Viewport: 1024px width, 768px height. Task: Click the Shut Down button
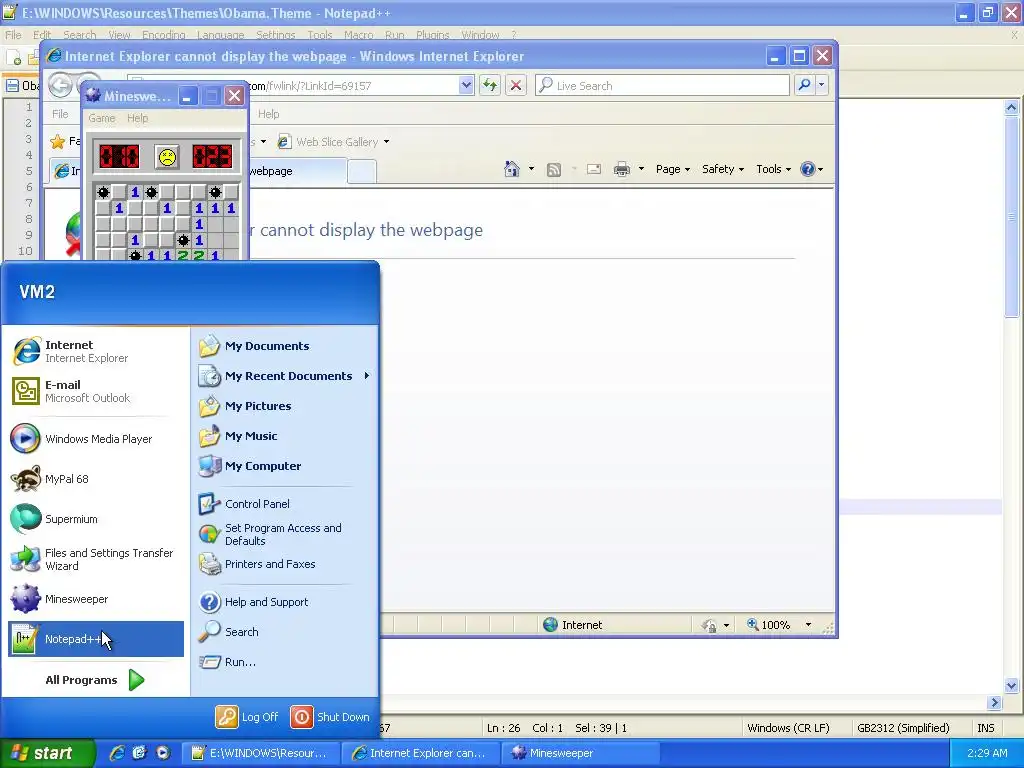coord(330,717)
